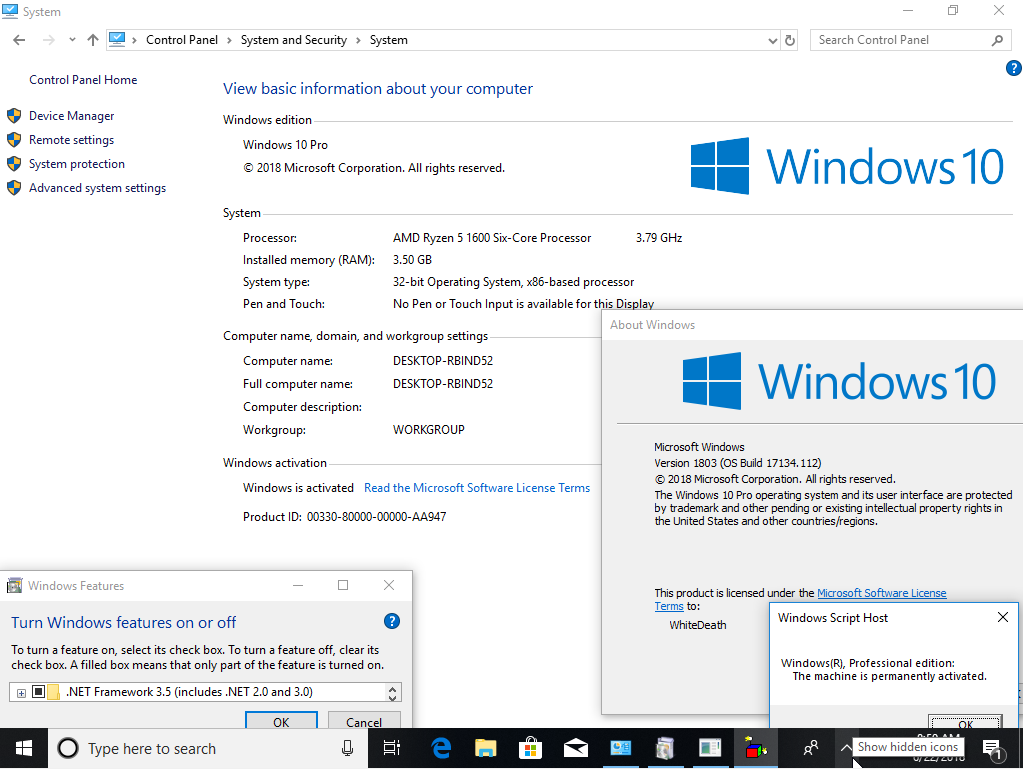
Task: Maximize the Windows Features window
Action: pyautogui.click(x=343, y=585)
